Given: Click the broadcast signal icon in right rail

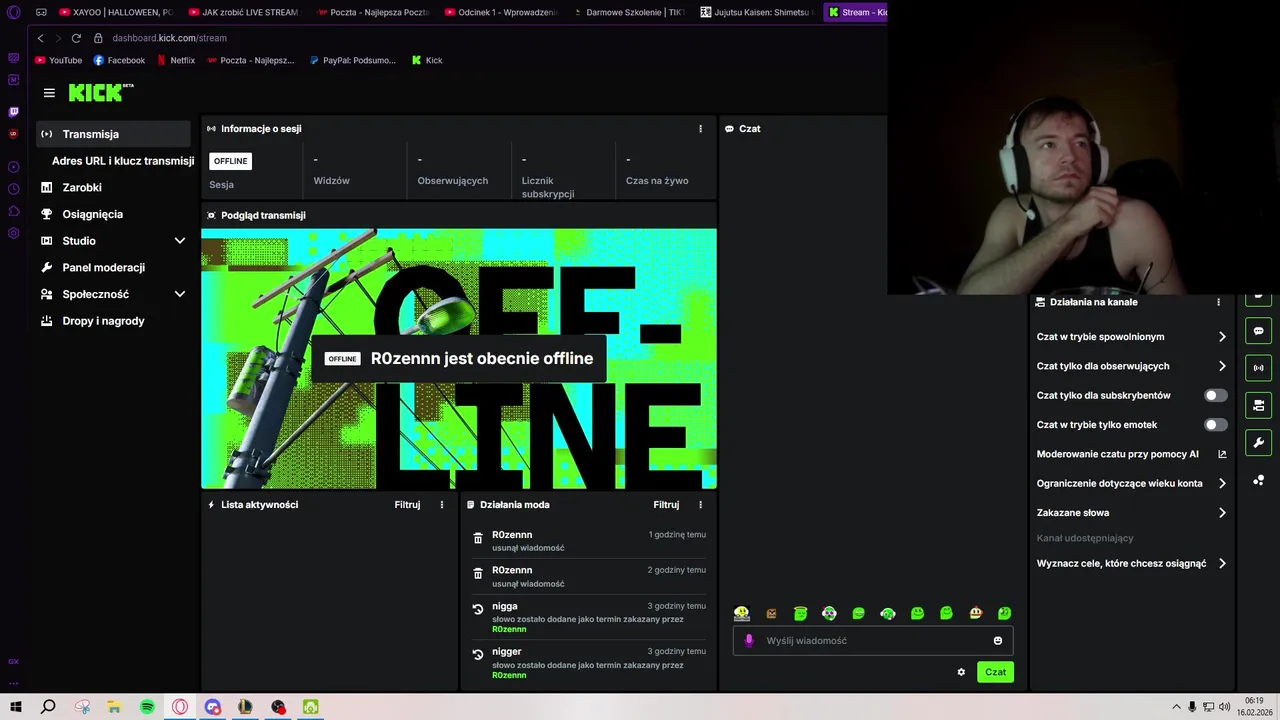Looking at the screenshot, I should (x=1259, y=368).
